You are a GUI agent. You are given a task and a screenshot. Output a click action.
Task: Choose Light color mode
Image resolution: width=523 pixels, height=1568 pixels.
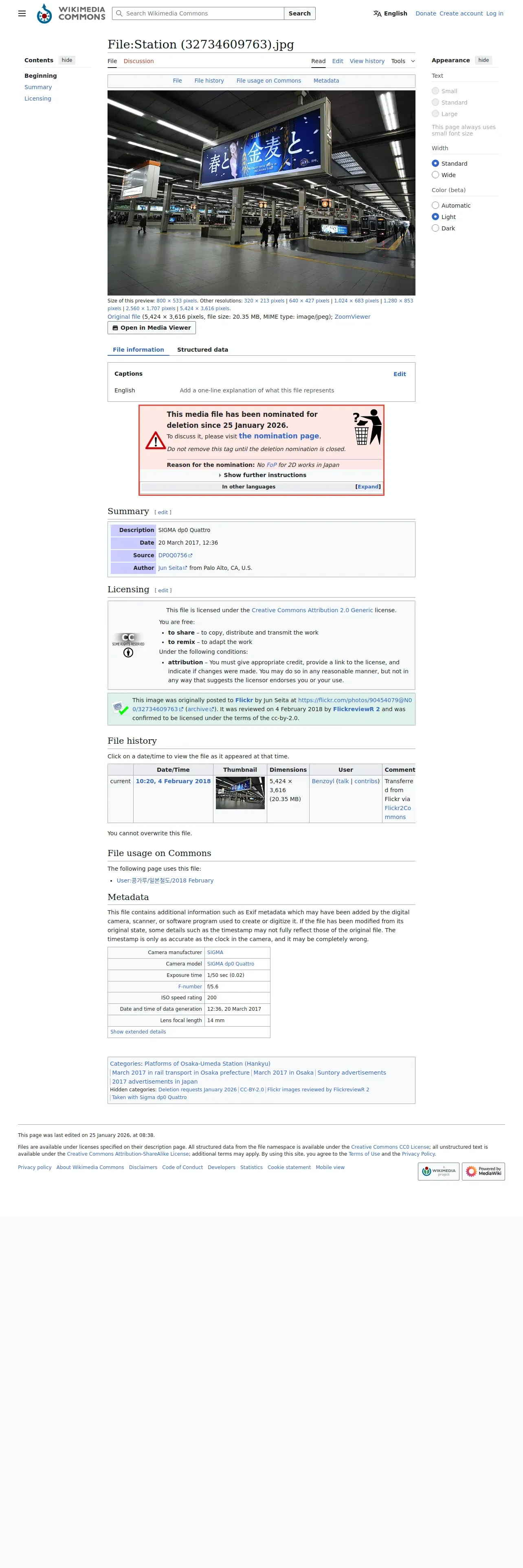pos(435,217)
